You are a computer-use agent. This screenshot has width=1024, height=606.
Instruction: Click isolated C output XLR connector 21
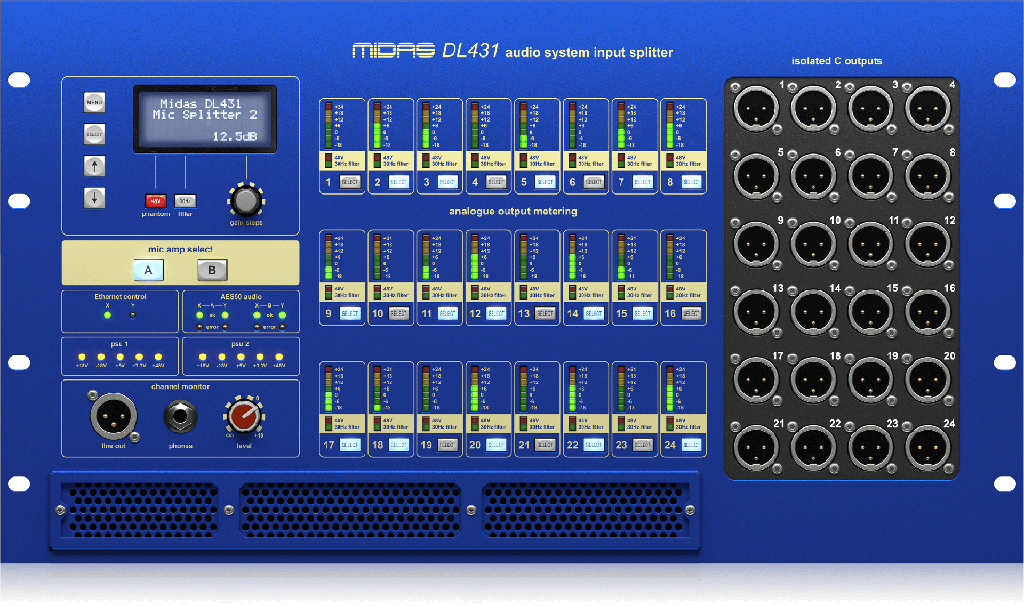pyautogui.click(x=756, y=447)
